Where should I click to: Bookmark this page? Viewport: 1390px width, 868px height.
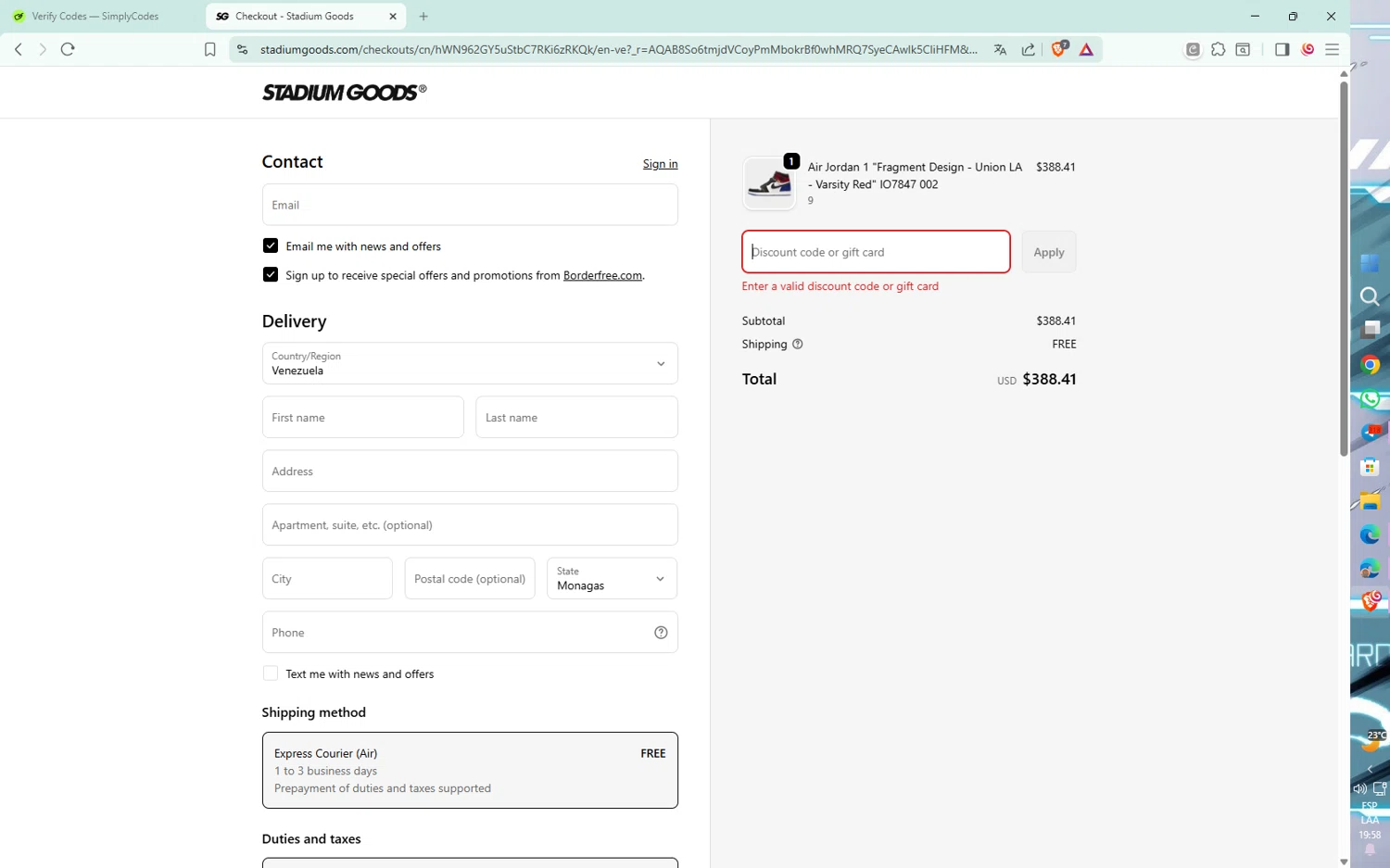tap(210, 49)
